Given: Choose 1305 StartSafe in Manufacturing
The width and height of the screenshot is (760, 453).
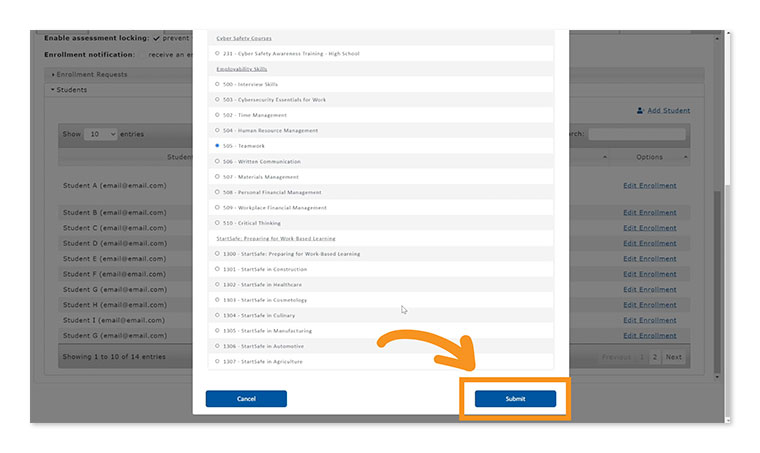Looking at the screenshot, I should click(x=217, y=330).
